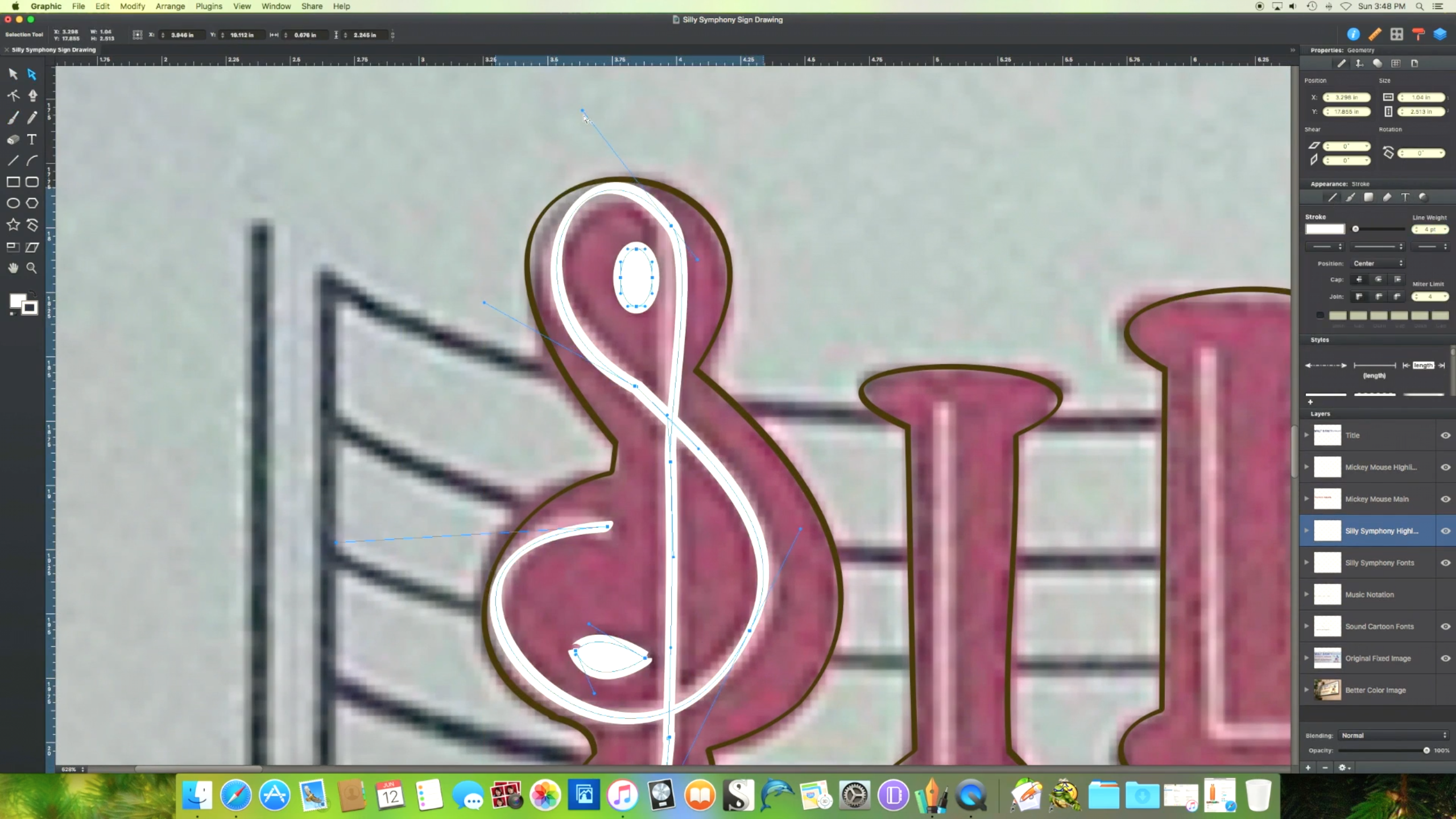Select the Arc tool
The width and height of the screenshot is (1456, 819).
point(32,160)
